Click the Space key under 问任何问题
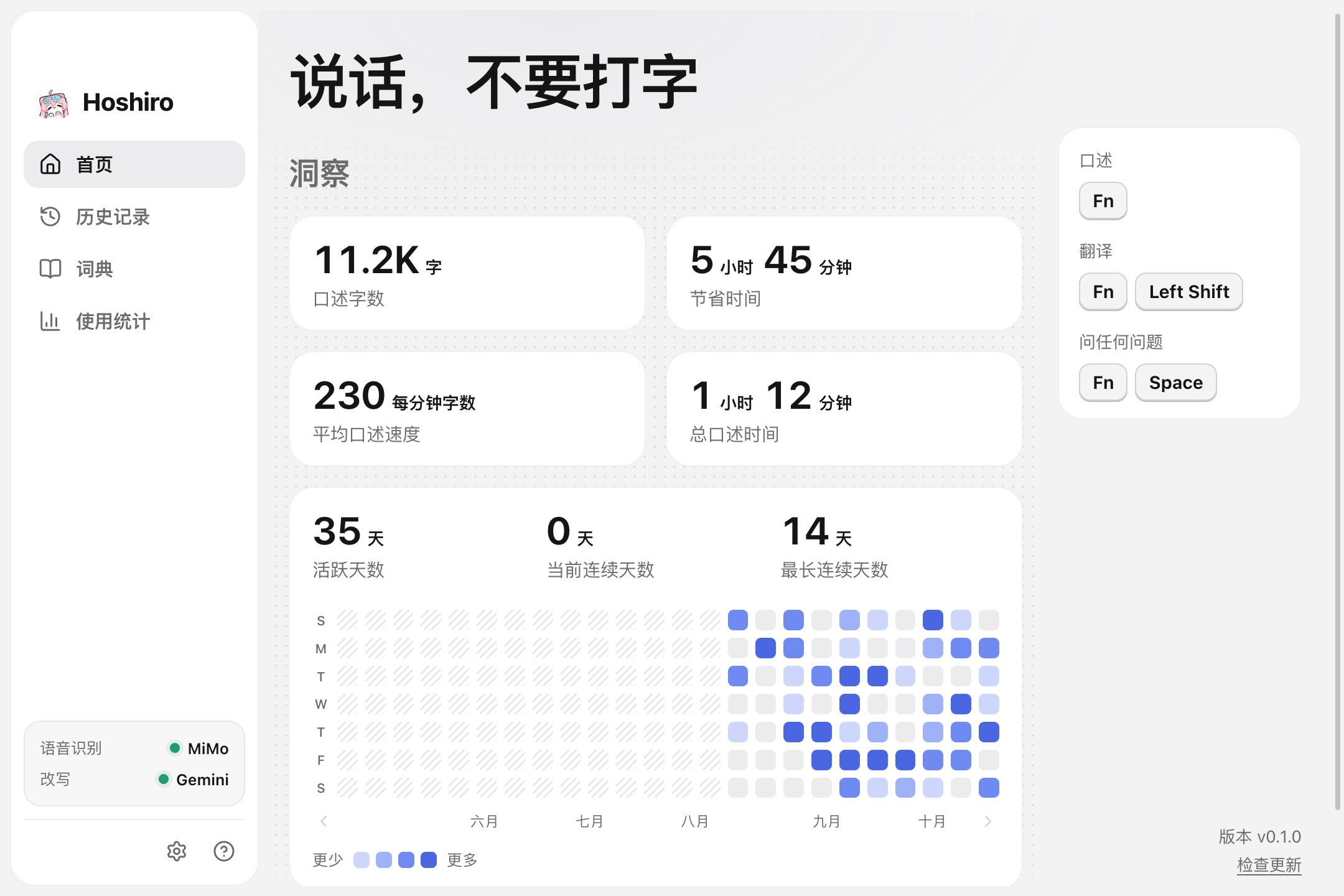This screenshot has width=1344, height=896. click(1175, 383)
